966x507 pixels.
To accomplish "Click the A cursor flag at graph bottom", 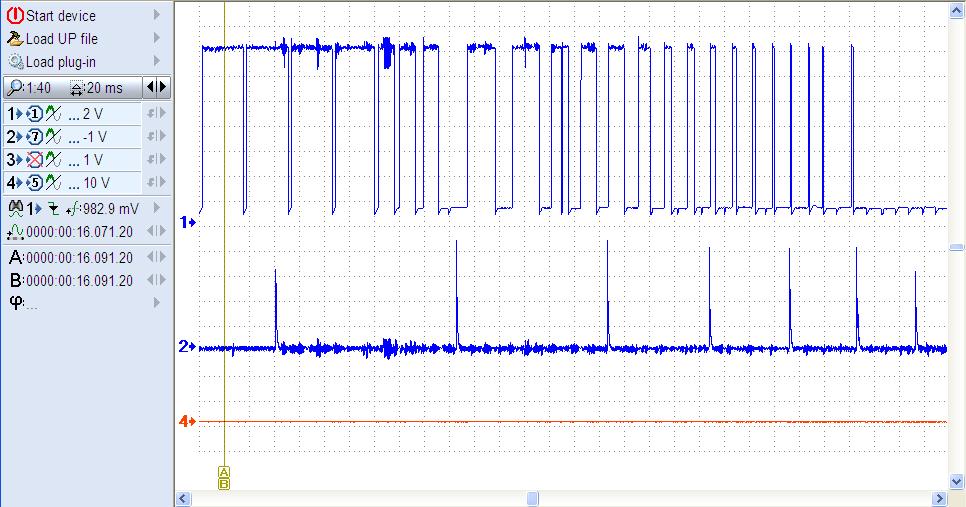I will click(224, 473).
